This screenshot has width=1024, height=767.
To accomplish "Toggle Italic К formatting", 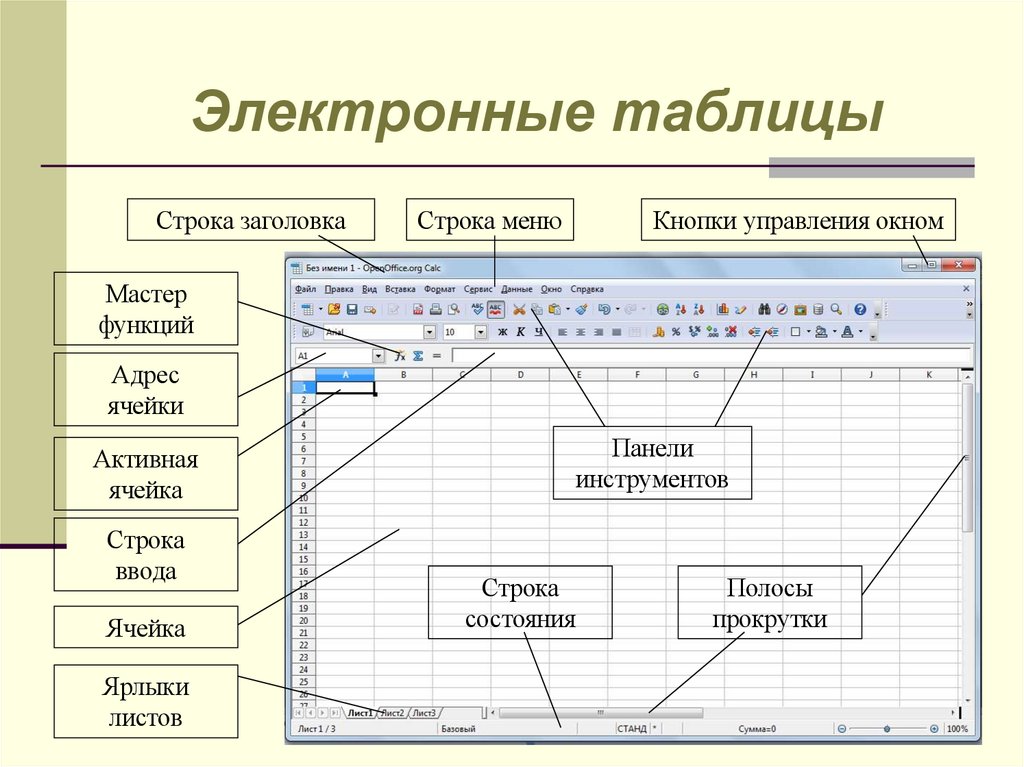I will pos(520,332).
